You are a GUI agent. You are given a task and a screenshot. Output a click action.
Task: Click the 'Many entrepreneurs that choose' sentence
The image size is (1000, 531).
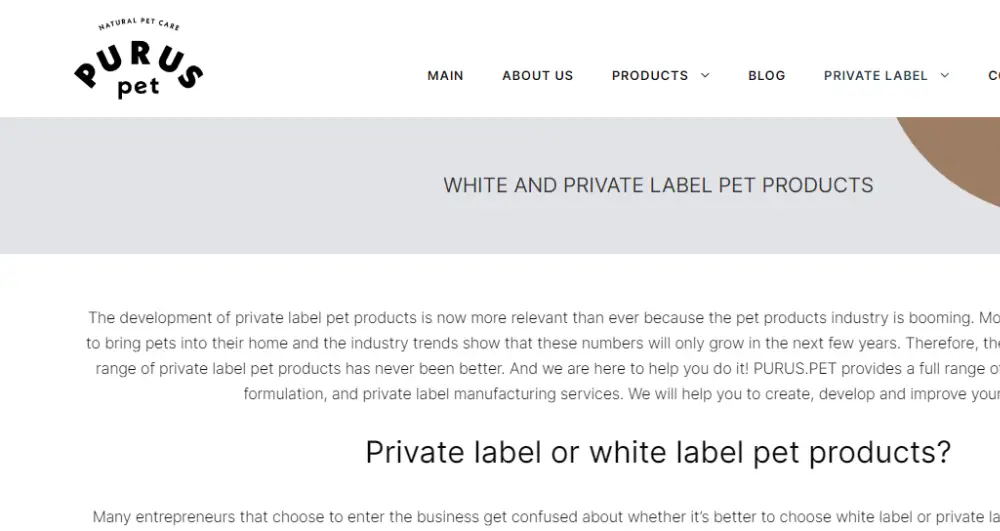click(546, 516)
